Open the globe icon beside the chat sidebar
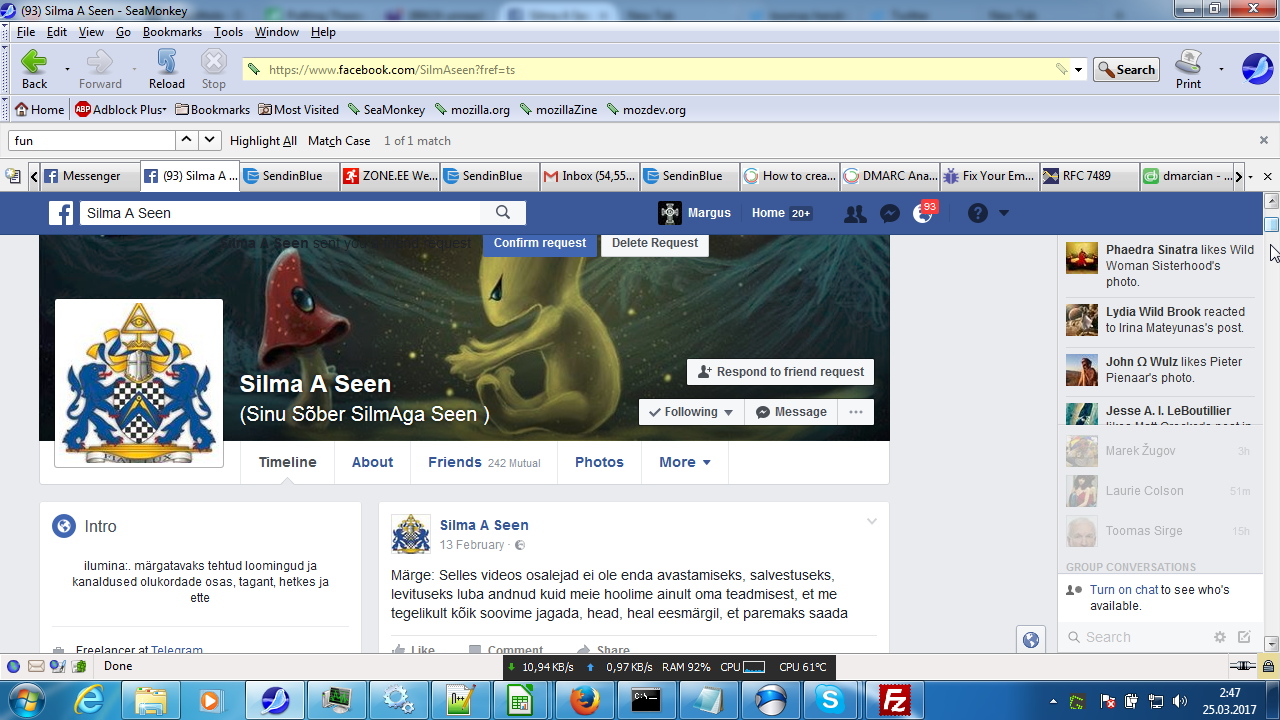The height and width of the screenshot is (720, 1280). click(x=1031, y=640)
